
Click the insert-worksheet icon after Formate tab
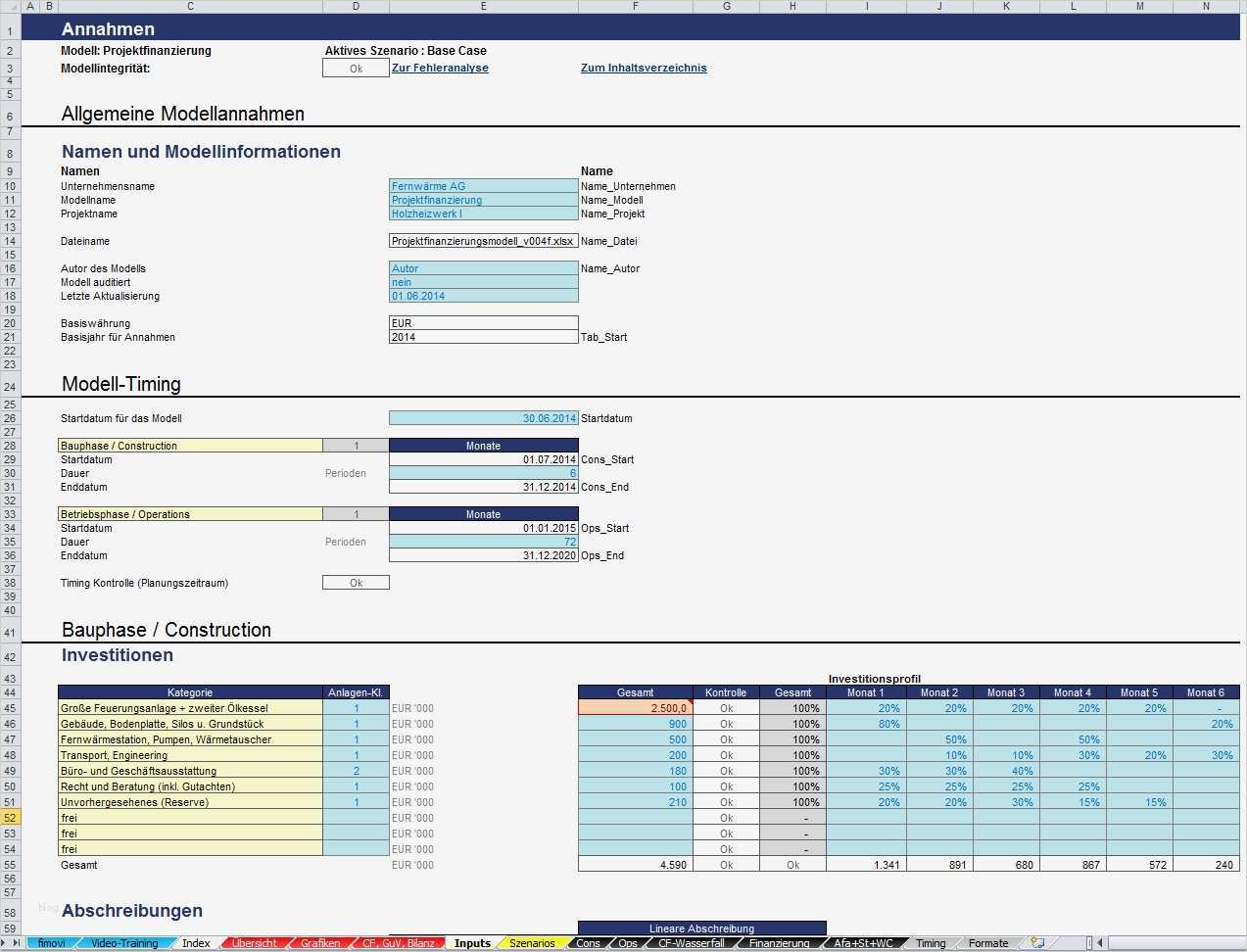tap(1035, 942)
